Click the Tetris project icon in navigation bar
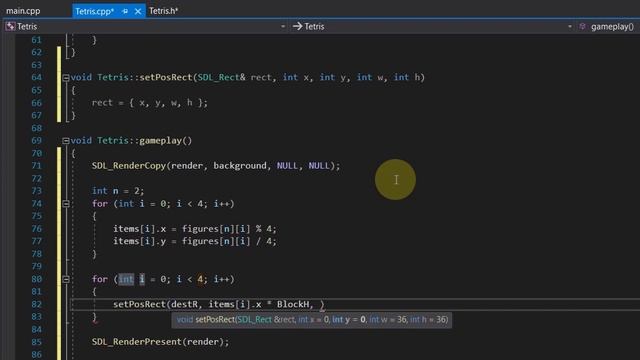Image resolution: width=640 pixels, height=360 pixels. [10, 27]
